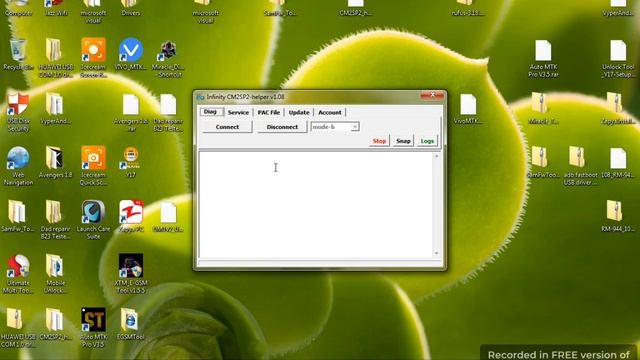640x360 pixels.
Task: Click the Connect button
Action: pyautogui.click(x=227, y=127)
